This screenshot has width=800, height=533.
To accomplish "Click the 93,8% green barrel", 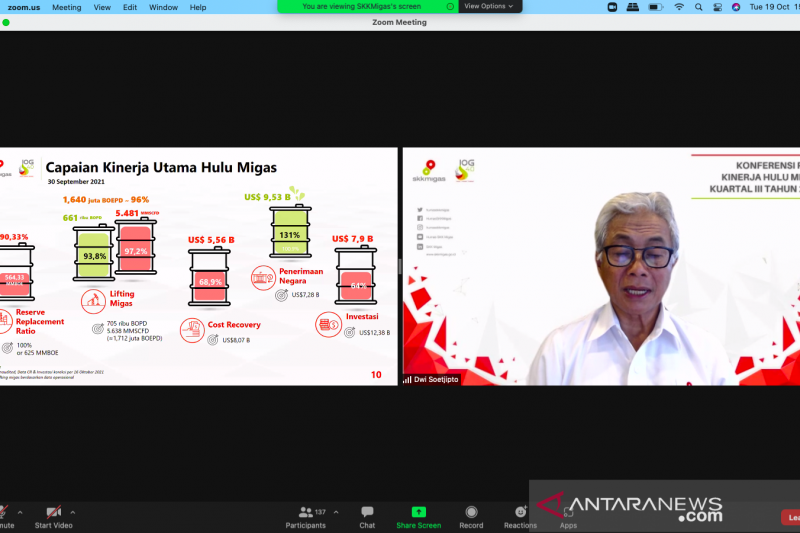I will [x=94, y=252].
